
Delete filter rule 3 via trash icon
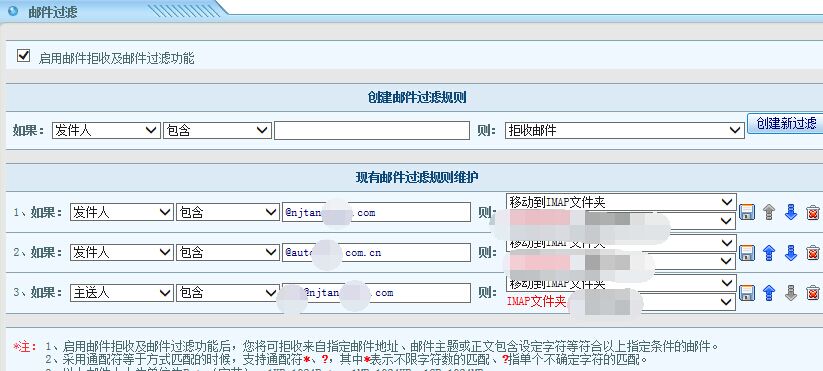coord(813,293)
